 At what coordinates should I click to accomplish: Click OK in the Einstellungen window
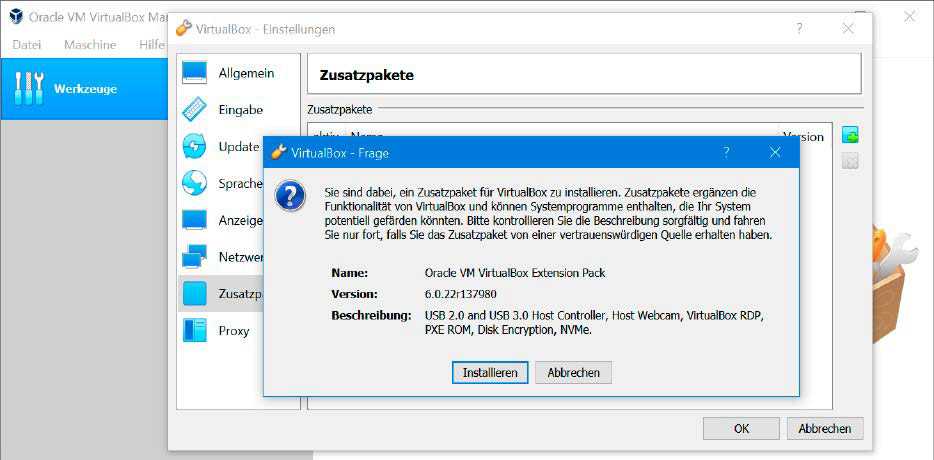(x=741, y=428)
